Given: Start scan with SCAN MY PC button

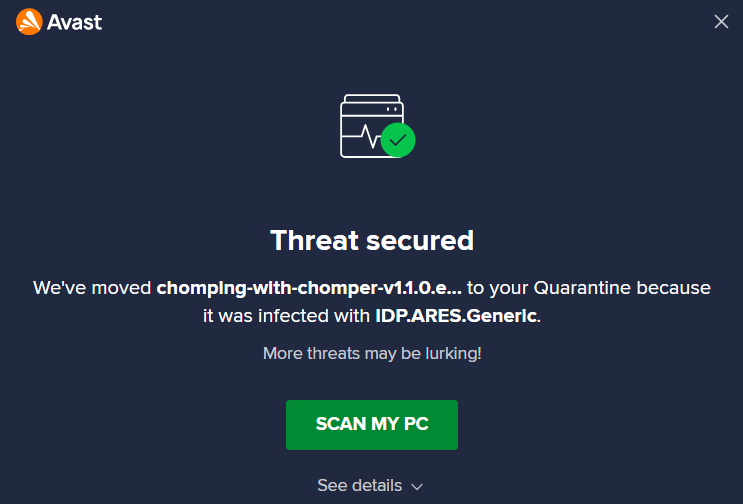Looking at the screenshot, I should coord(372,424).
